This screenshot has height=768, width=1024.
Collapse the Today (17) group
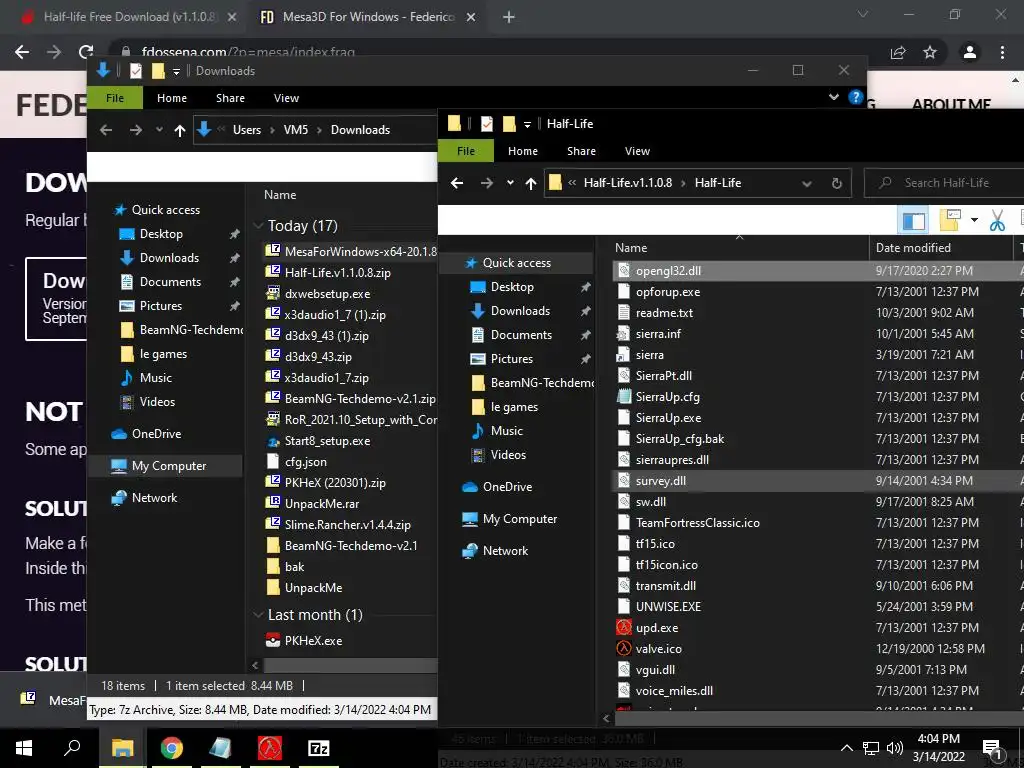(x=258, y=226)
